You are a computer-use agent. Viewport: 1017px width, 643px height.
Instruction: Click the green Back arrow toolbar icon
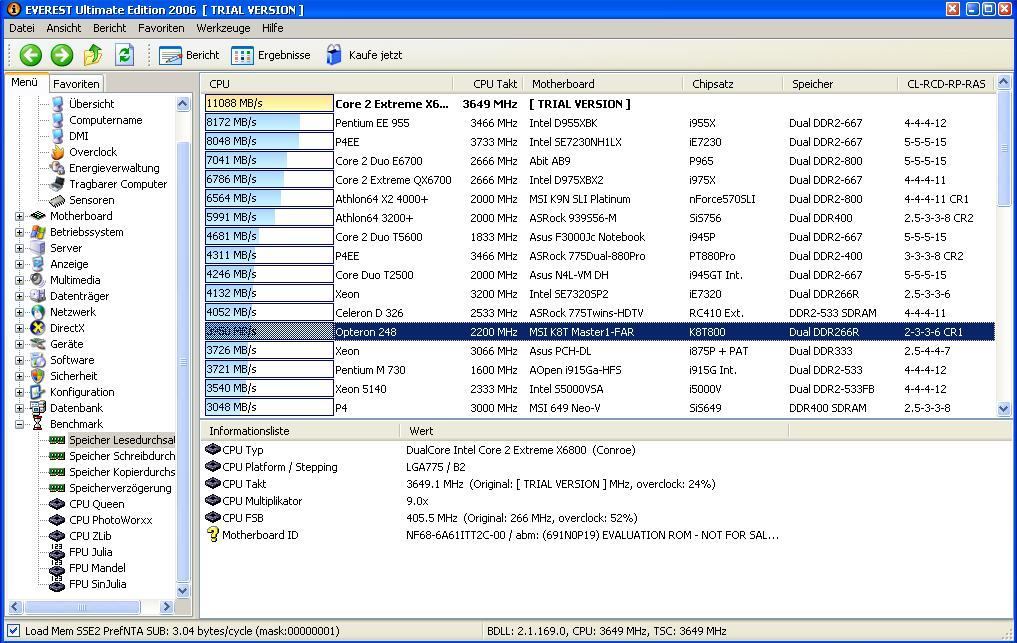point(30,55)
